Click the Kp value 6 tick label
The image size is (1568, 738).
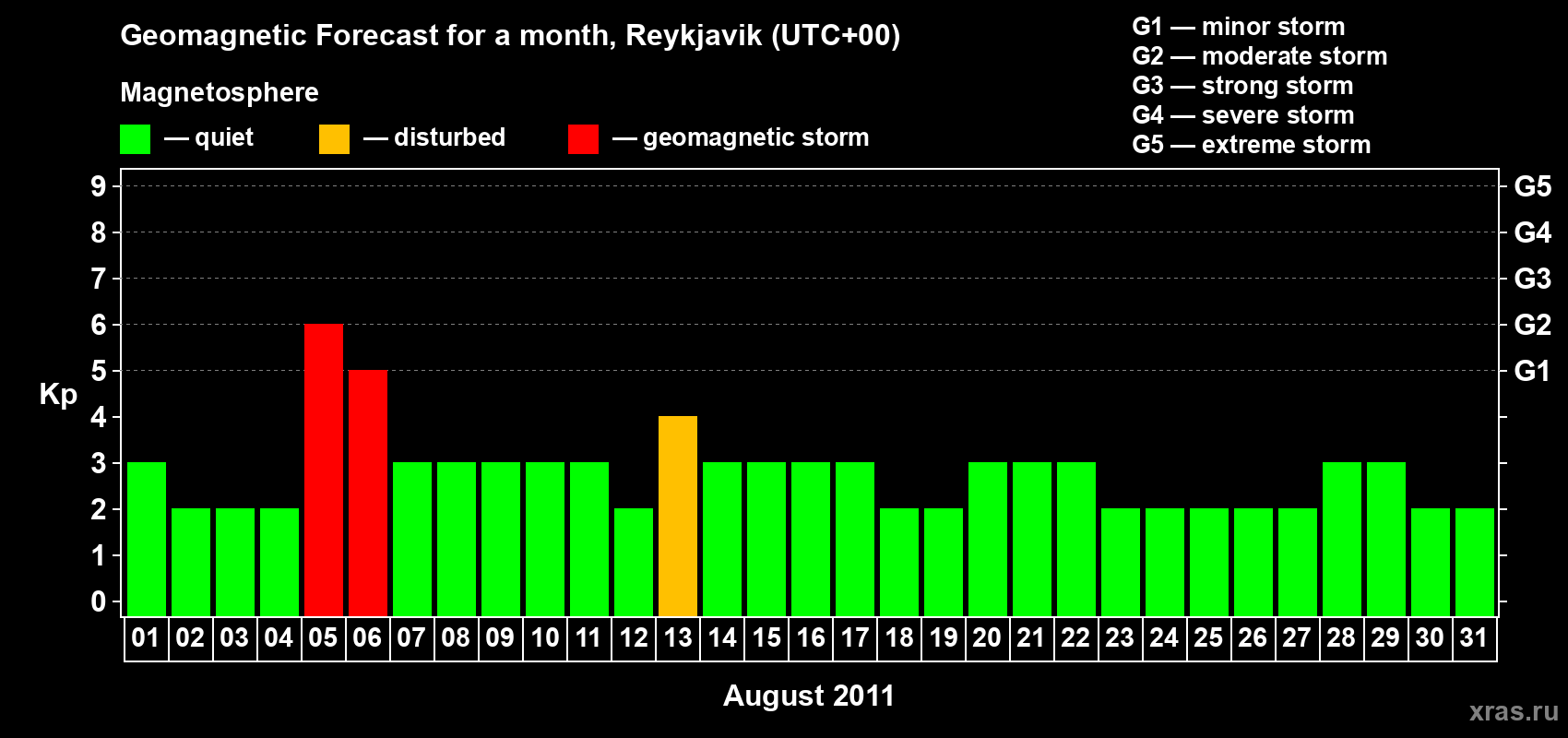coord(99,325)
